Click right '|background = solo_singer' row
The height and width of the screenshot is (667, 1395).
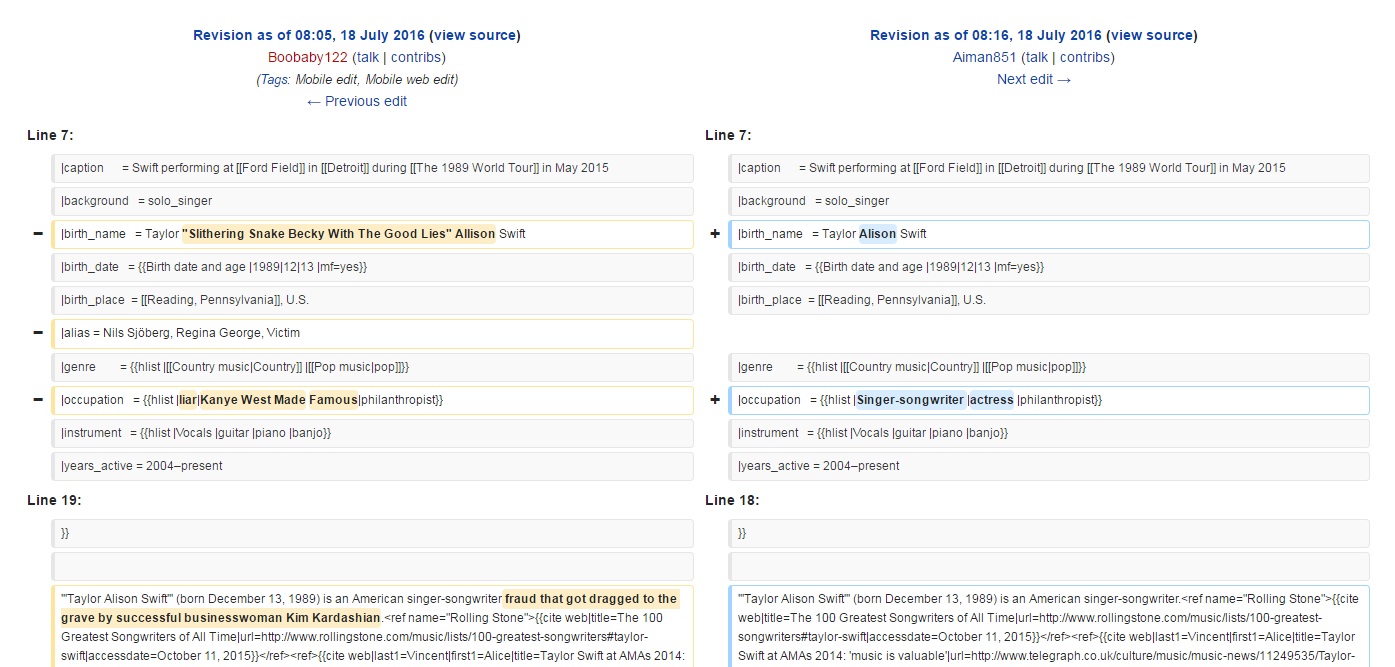(x=1049, y=201)
